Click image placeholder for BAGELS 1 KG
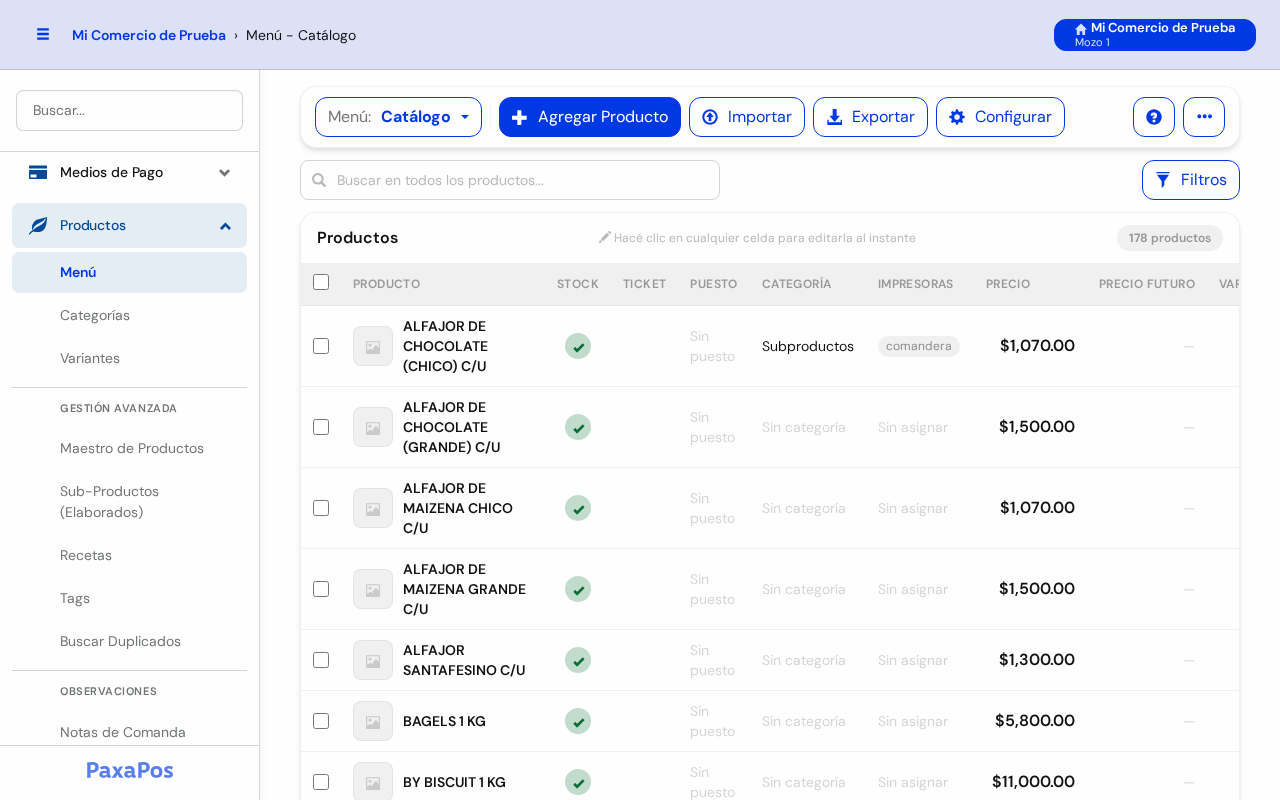This screenshot has width=1280, height=800. pyautogui.click(x=373, y=721)
